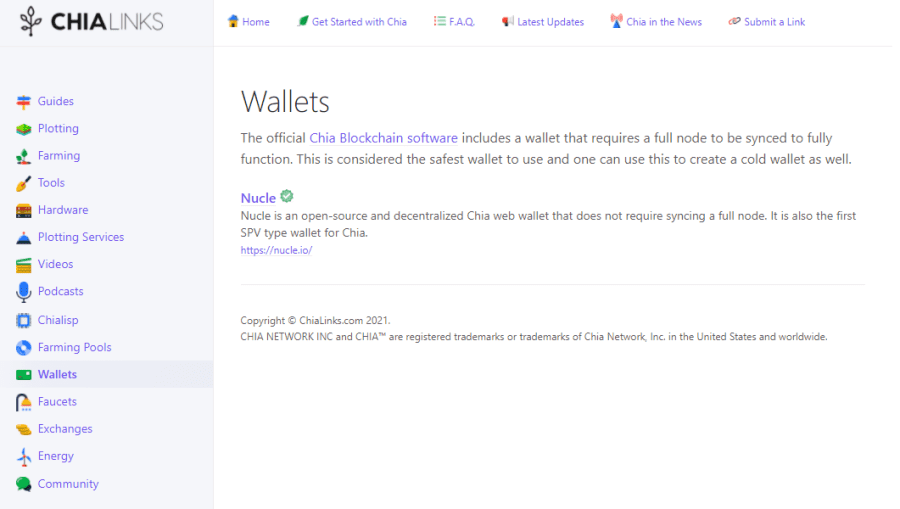Visit the https://nucle.io/ URL
900x509 pixels.
pos(276,250)
